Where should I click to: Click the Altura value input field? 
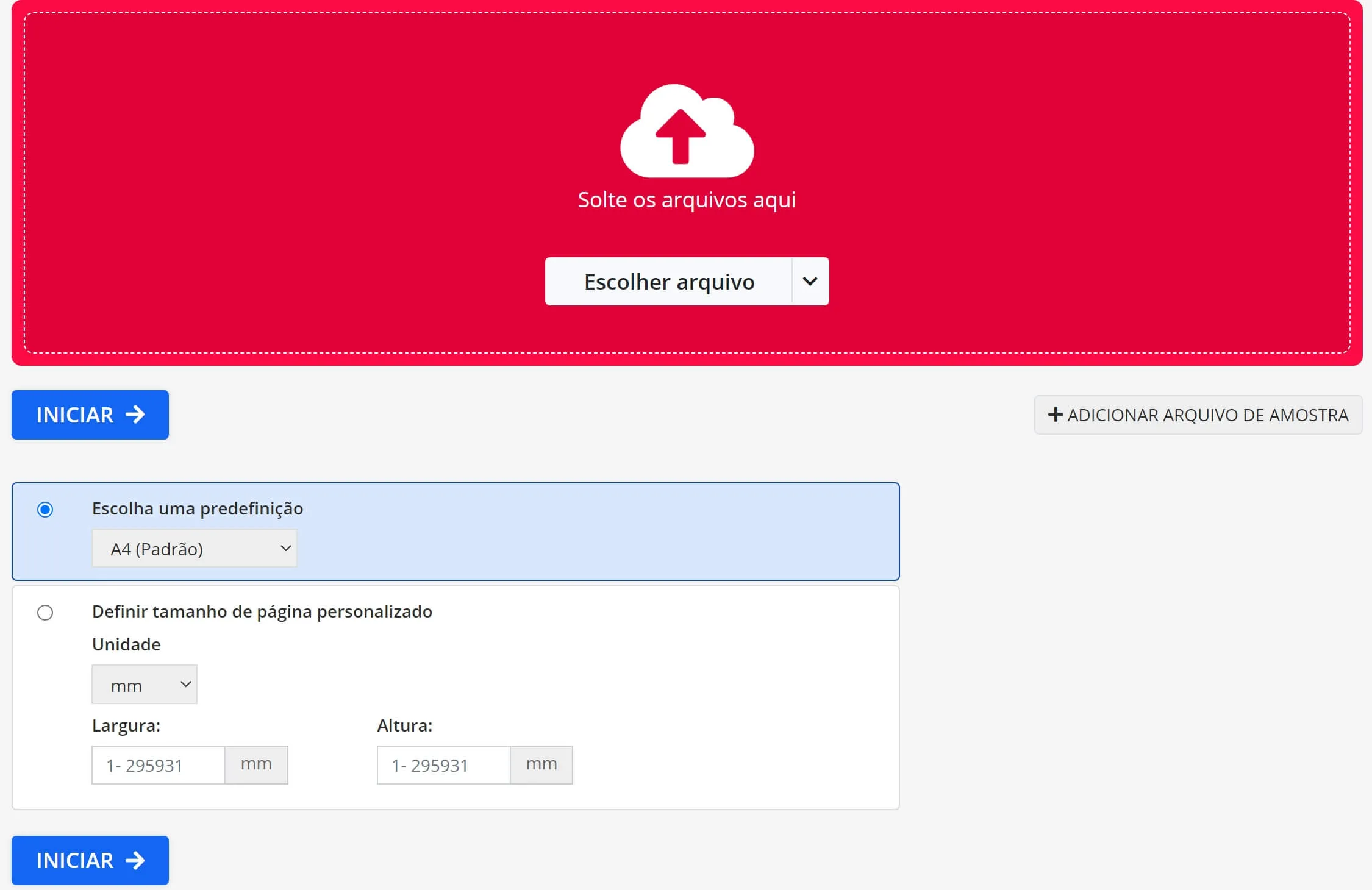443,764
